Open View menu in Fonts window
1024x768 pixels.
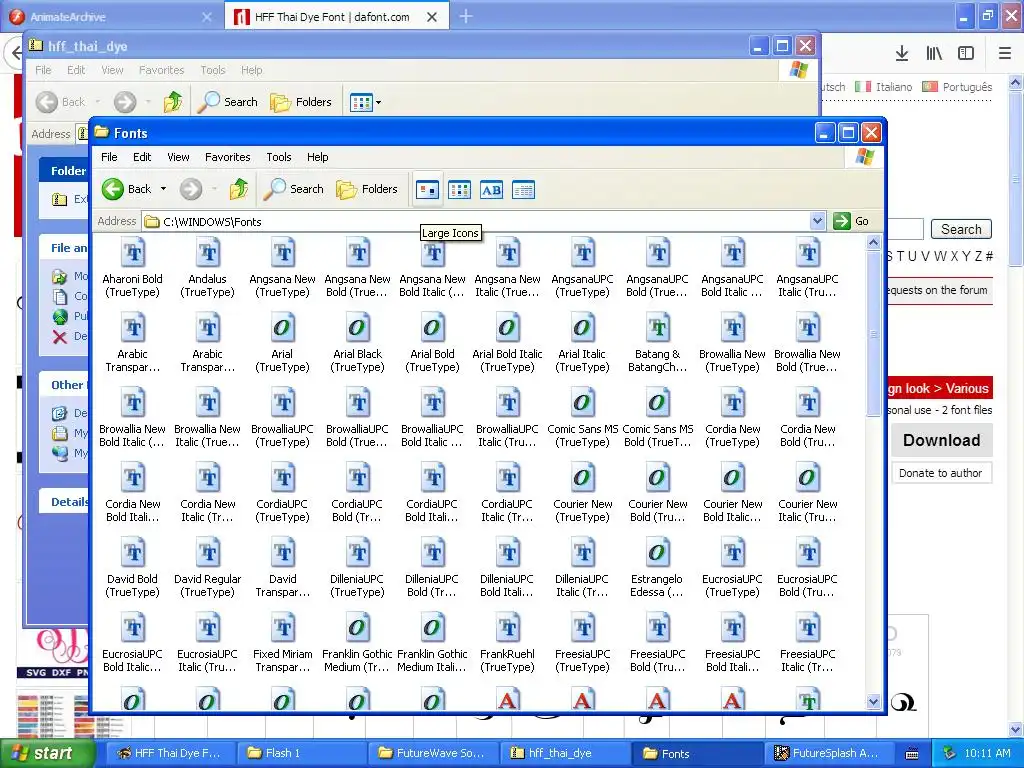(178, 157)
